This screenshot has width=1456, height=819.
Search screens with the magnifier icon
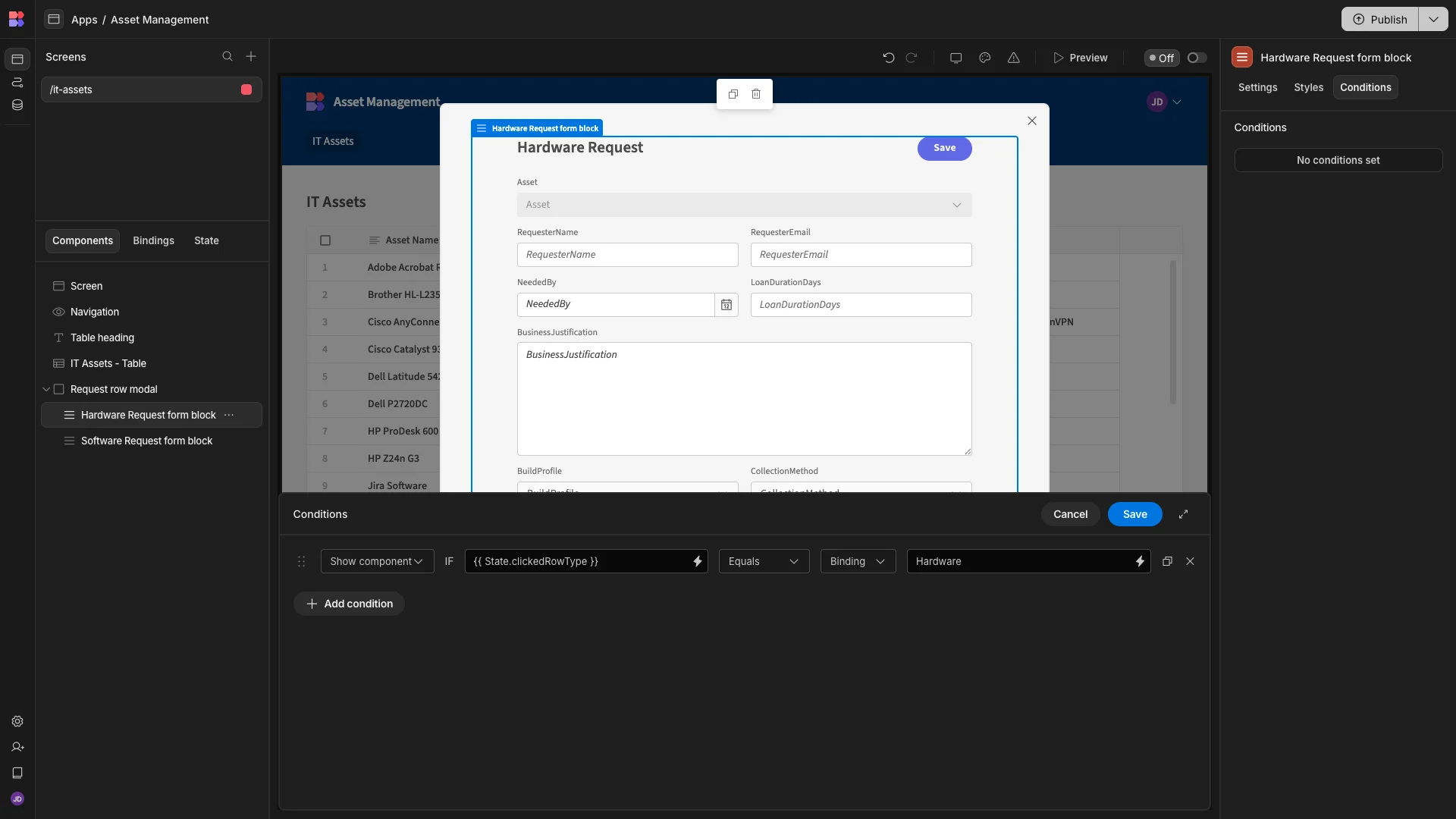[227, 57]
